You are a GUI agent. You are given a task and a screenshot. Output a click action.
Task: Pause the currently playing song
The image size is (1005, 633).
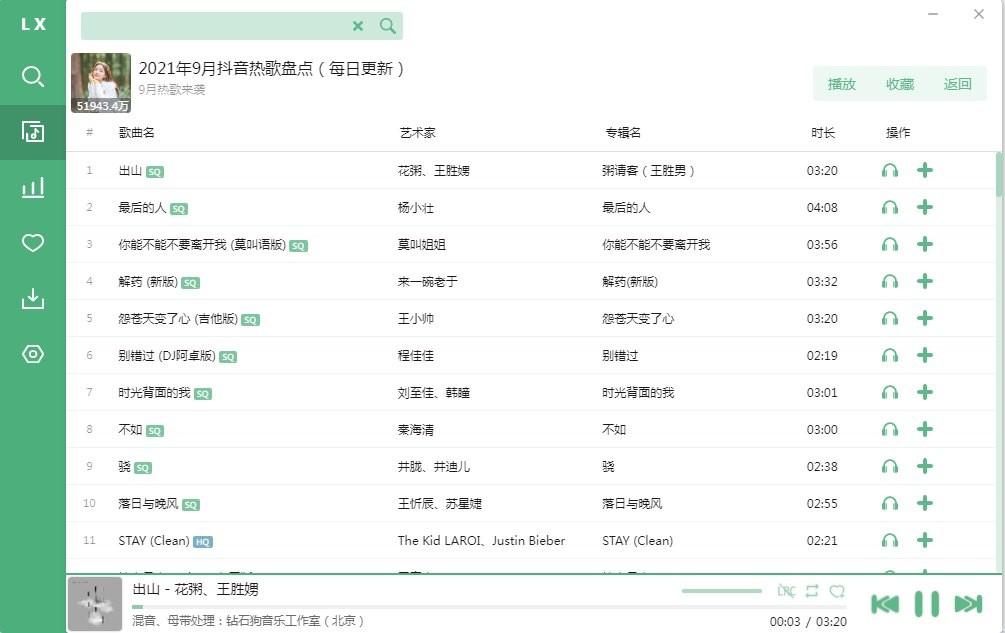[927, 604]
